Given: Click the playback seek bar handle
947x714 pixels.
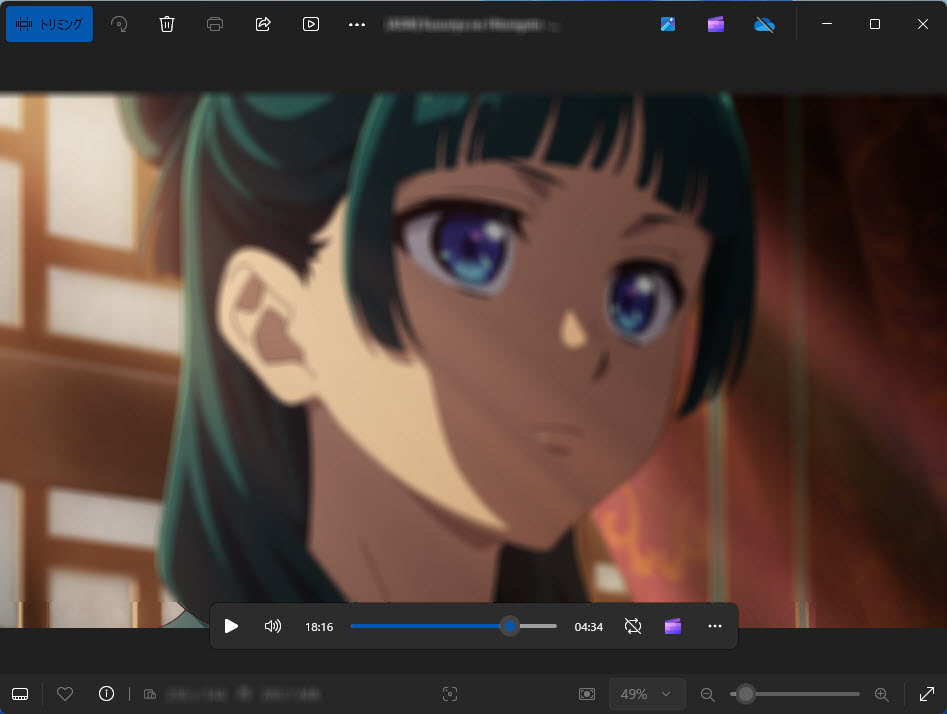Looking at the screenshot, I should 510,626.
